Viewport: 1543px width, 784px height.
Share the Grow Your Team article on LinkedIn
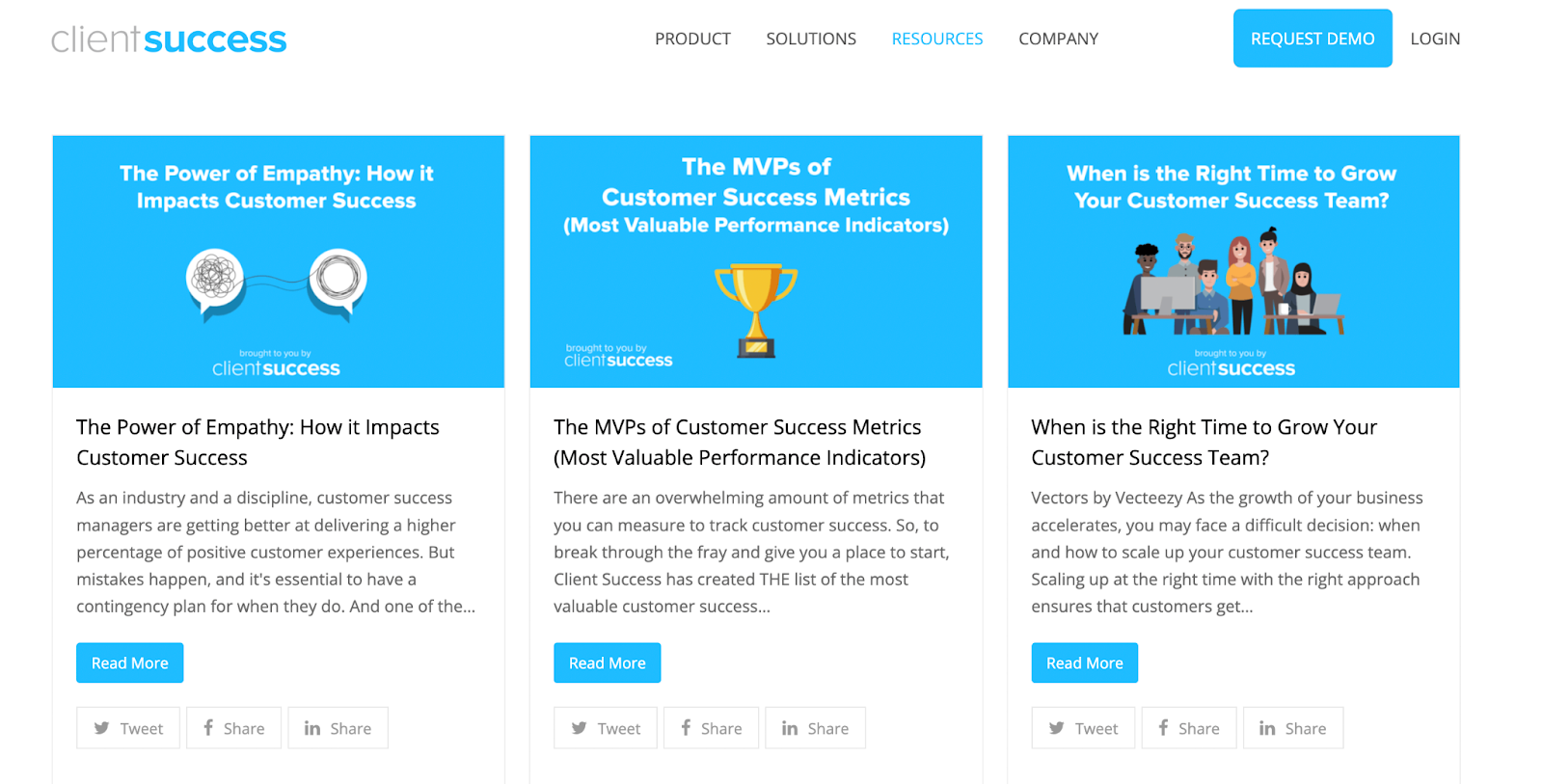click(x=1292, y=727)
